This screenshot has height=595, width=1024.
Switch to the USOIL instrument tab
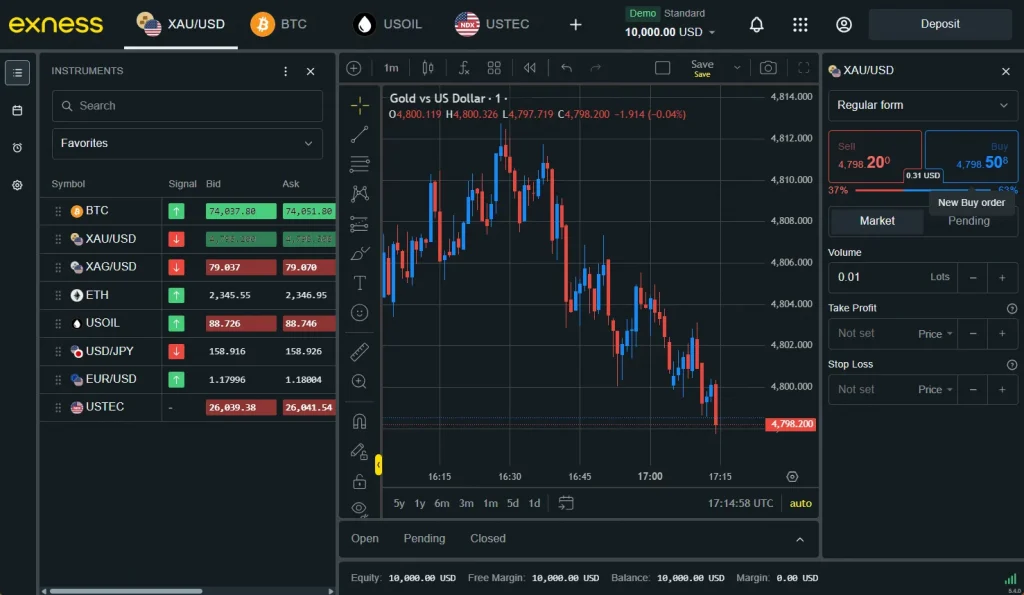tap(387, 24)
